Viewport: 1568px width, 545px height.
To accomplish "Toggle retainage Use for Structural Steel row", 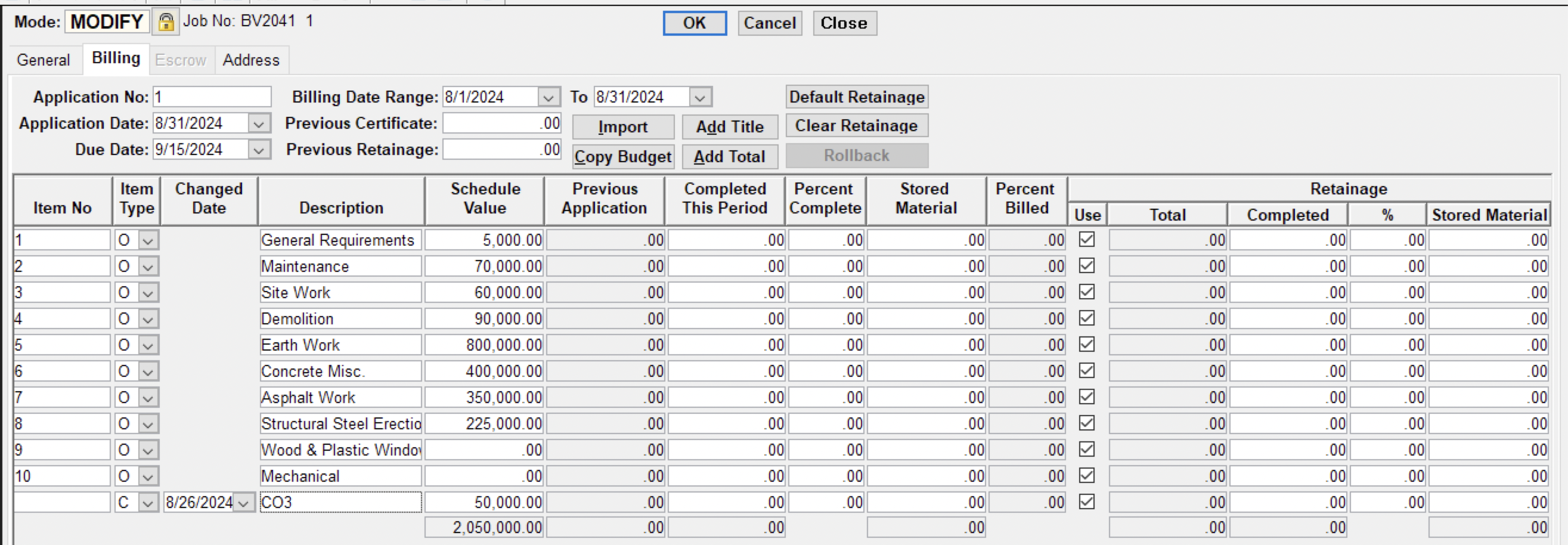I will coord(1086,423).
